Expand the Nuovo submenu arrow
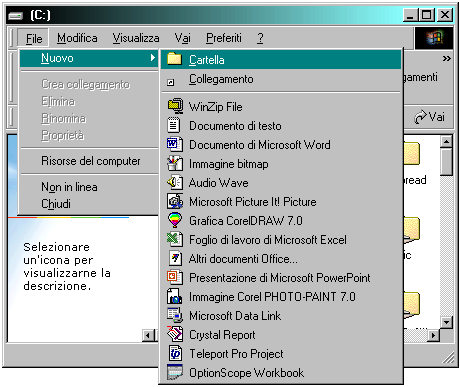Screen dimensions: 460x387 (x=152, y=58)
